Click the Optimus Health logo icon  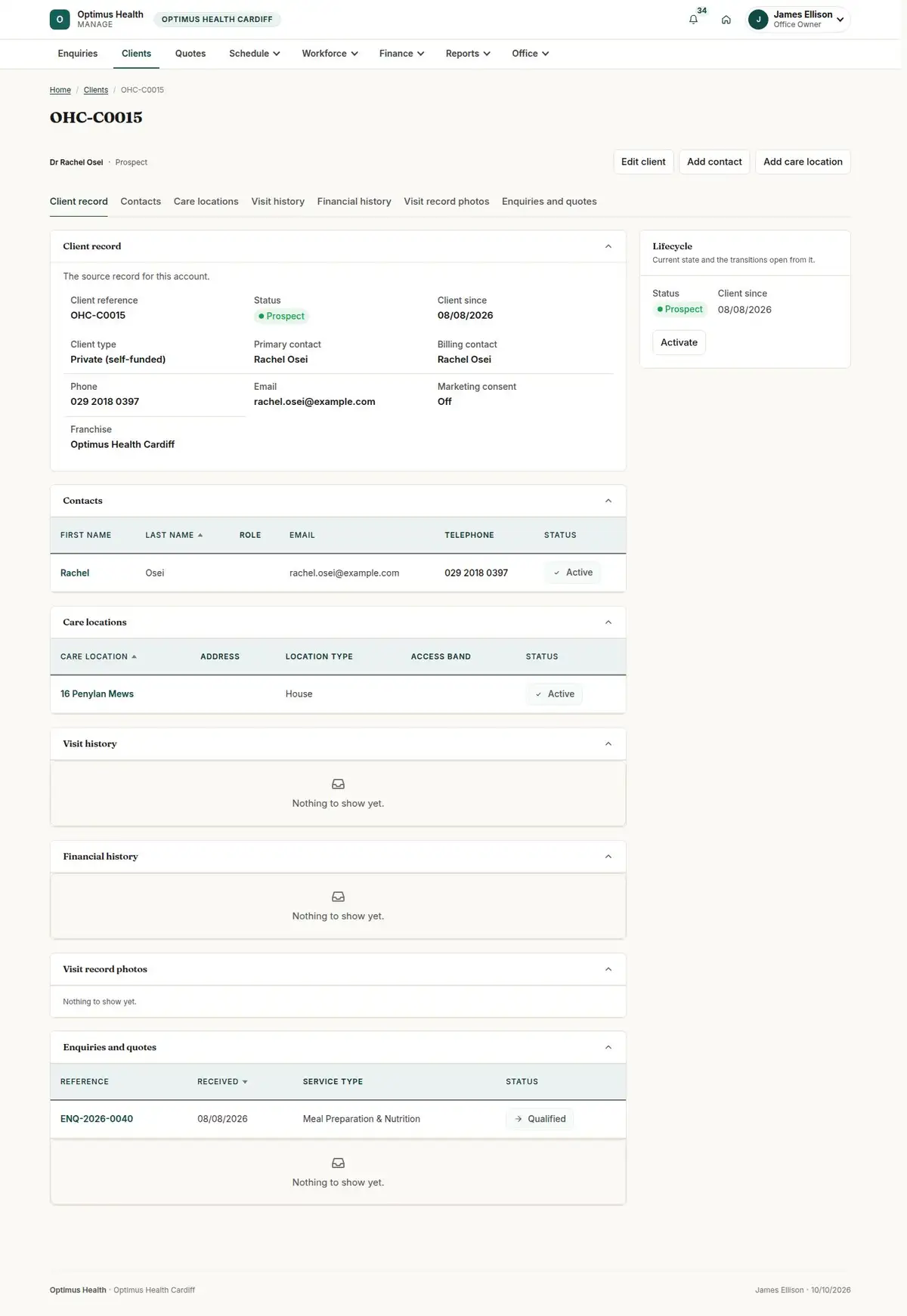pos(60,20)
